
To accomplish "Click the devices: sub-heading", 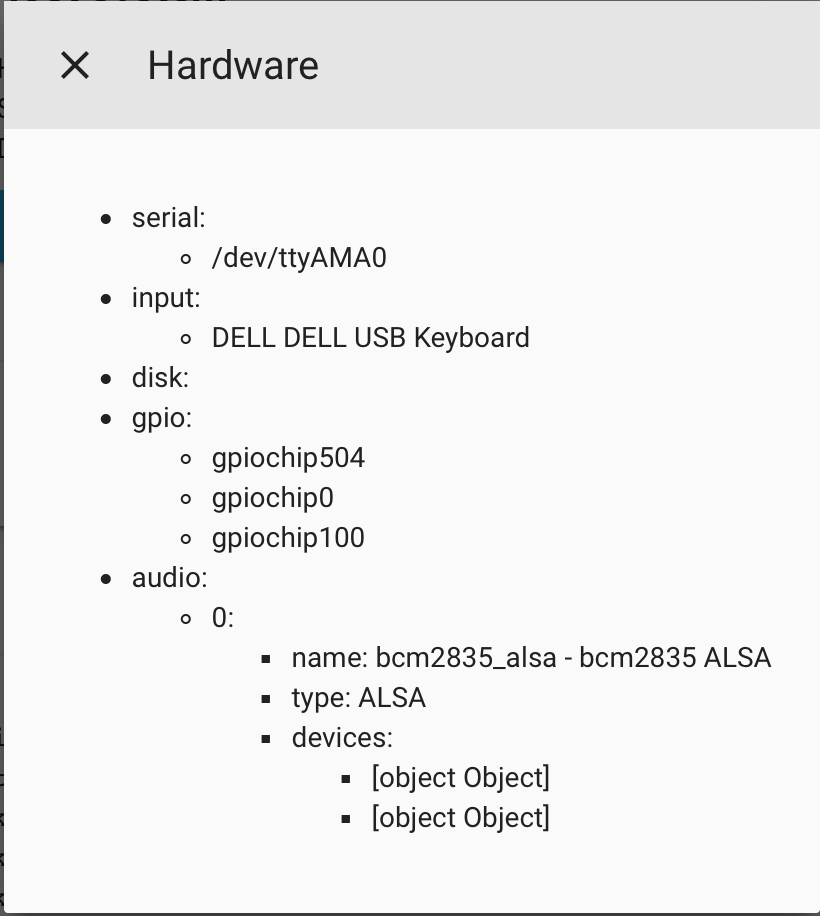I will coord(342,738).
